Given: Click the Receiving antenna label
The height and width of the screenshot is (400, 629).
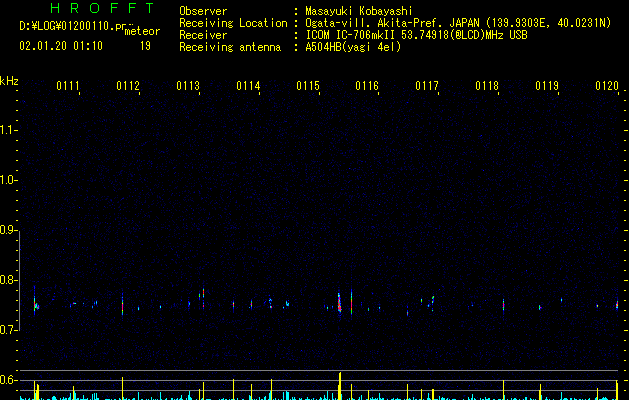Looking at the screenshot, I should click(x=230, y=47).
